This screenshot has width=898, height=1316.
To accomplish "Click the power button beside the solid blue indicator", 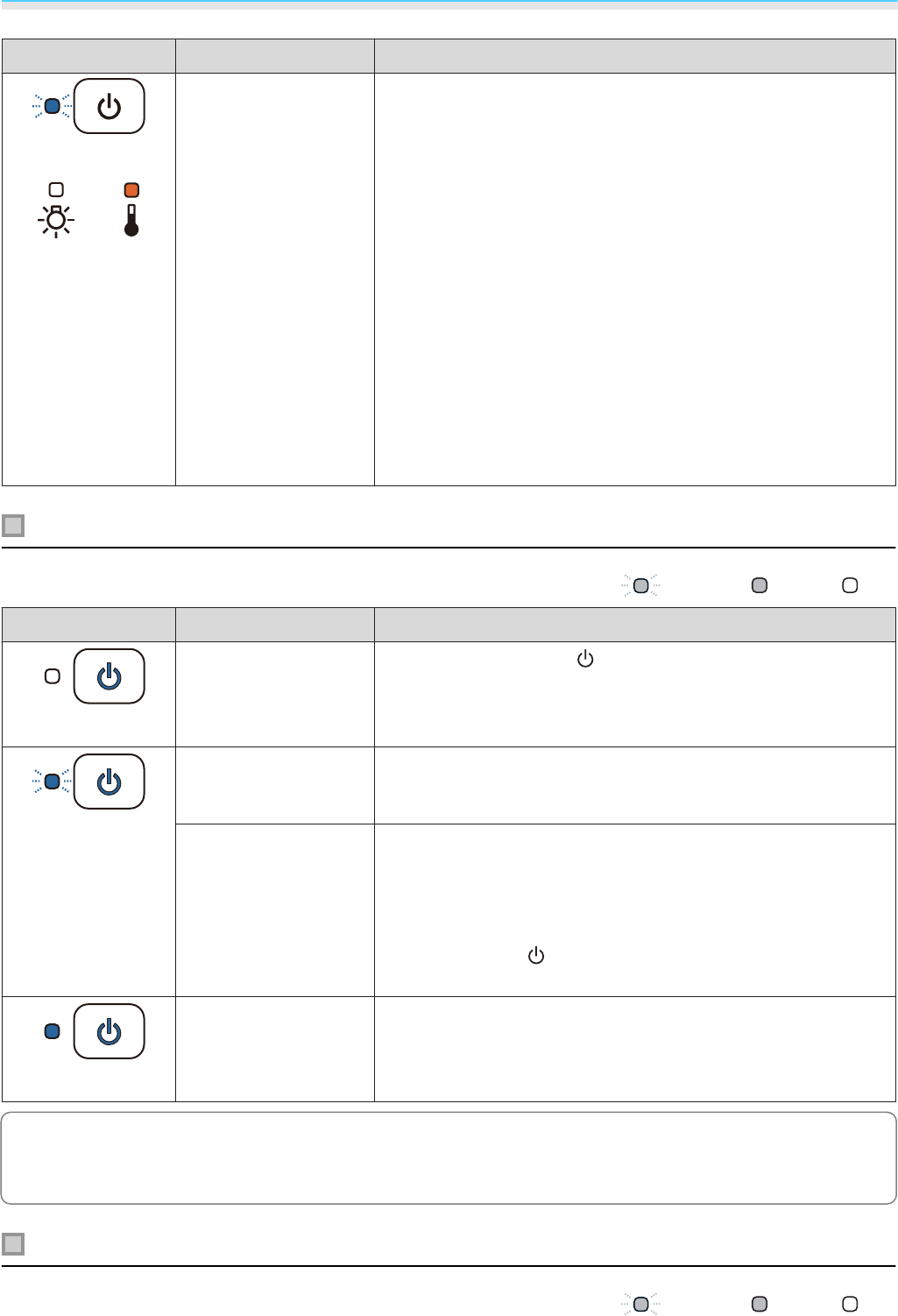I will coord(109,1031).
